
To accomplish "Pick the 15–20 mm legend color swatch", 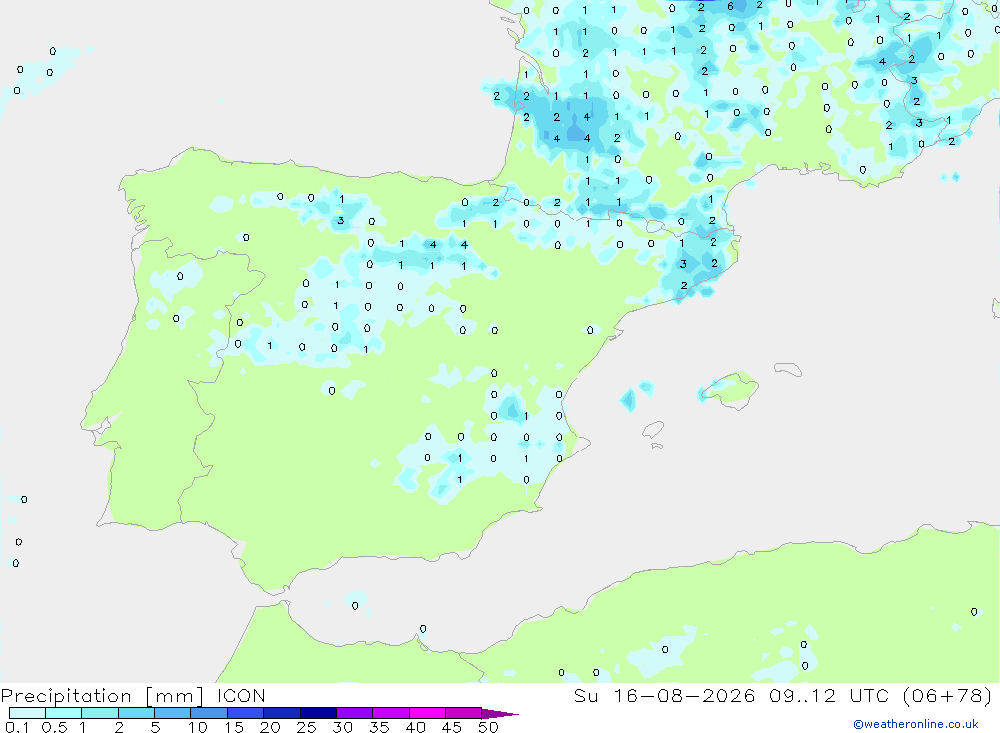I will pyautogui.click(x=246, y=713).
